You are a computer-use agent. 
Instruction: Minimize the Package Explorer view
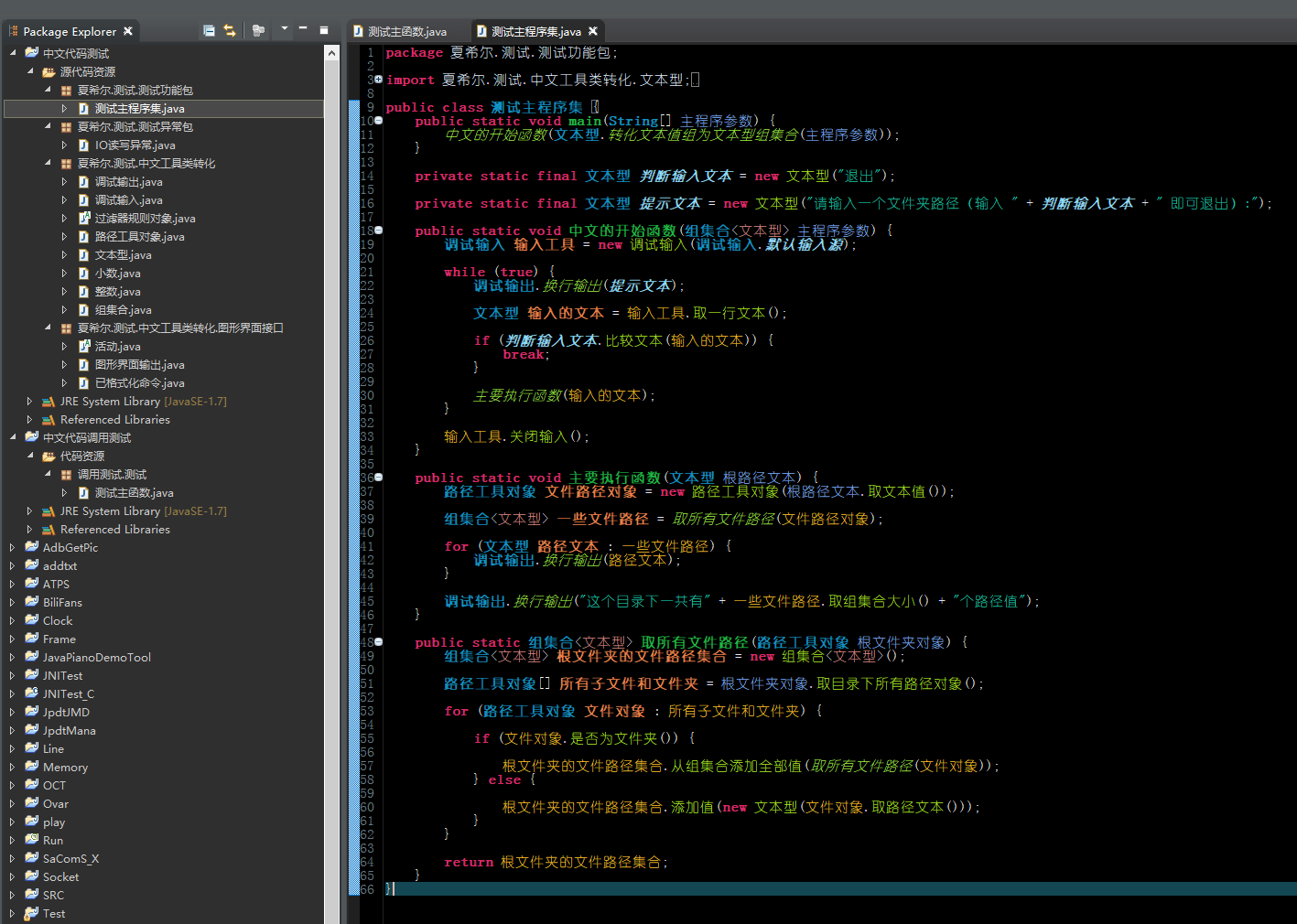(303, 29)
